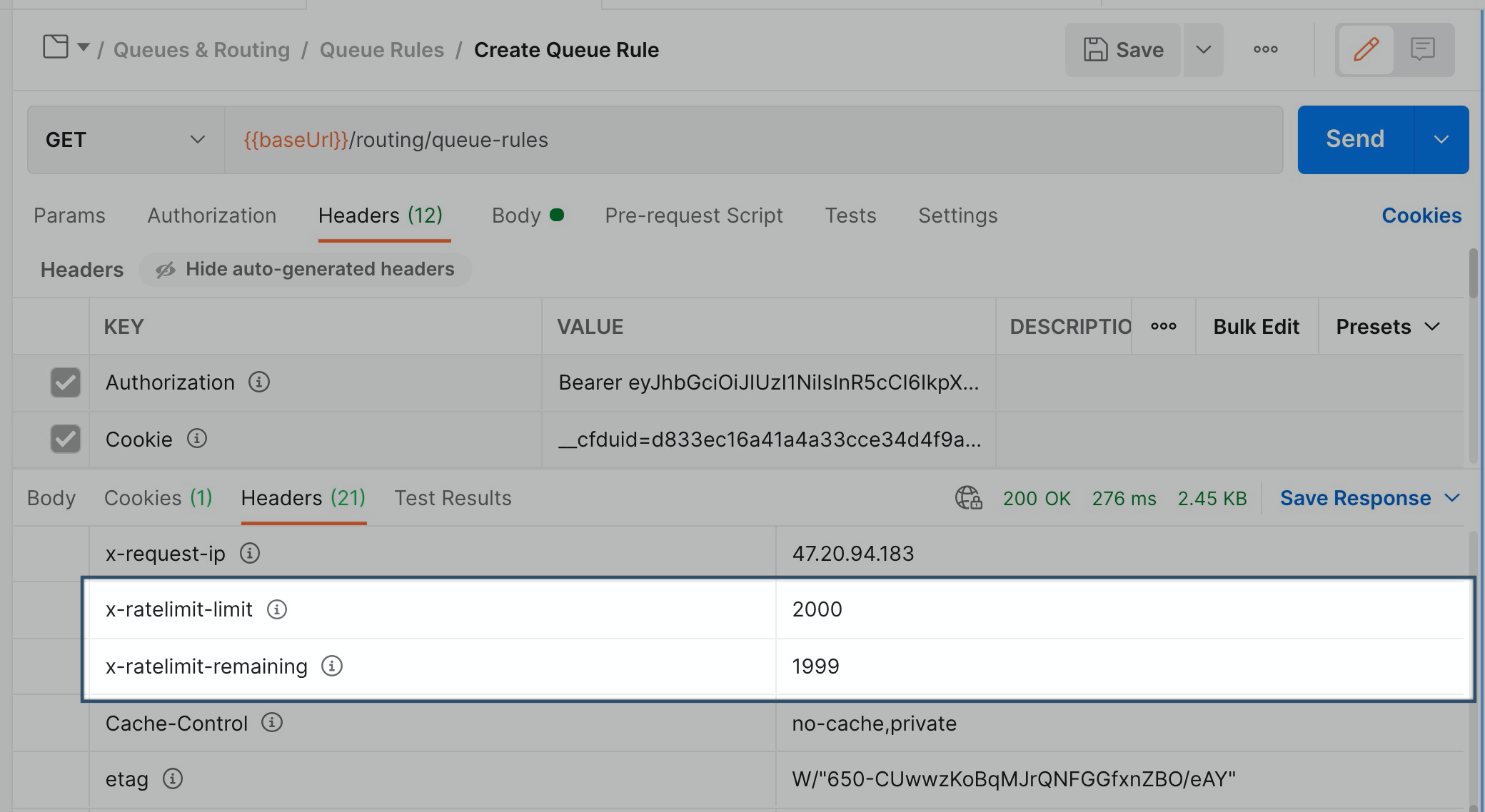Click the pencil edit icon
This screenshot has width=1485, height=812.
[1365, 49]
